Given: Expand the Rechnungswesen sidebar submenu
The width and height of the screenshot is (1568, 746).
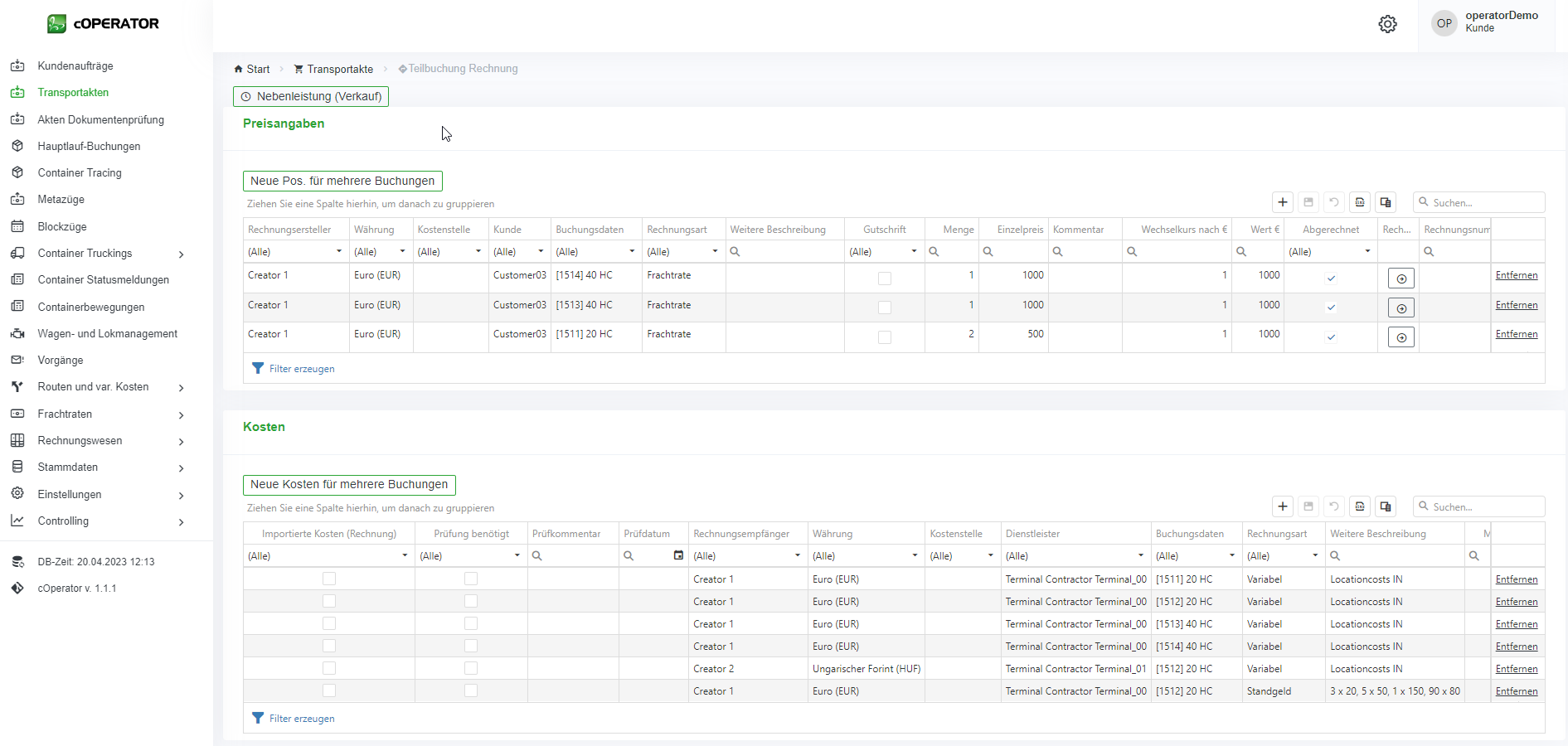Looking at the screenshot, I should point(181,441).
